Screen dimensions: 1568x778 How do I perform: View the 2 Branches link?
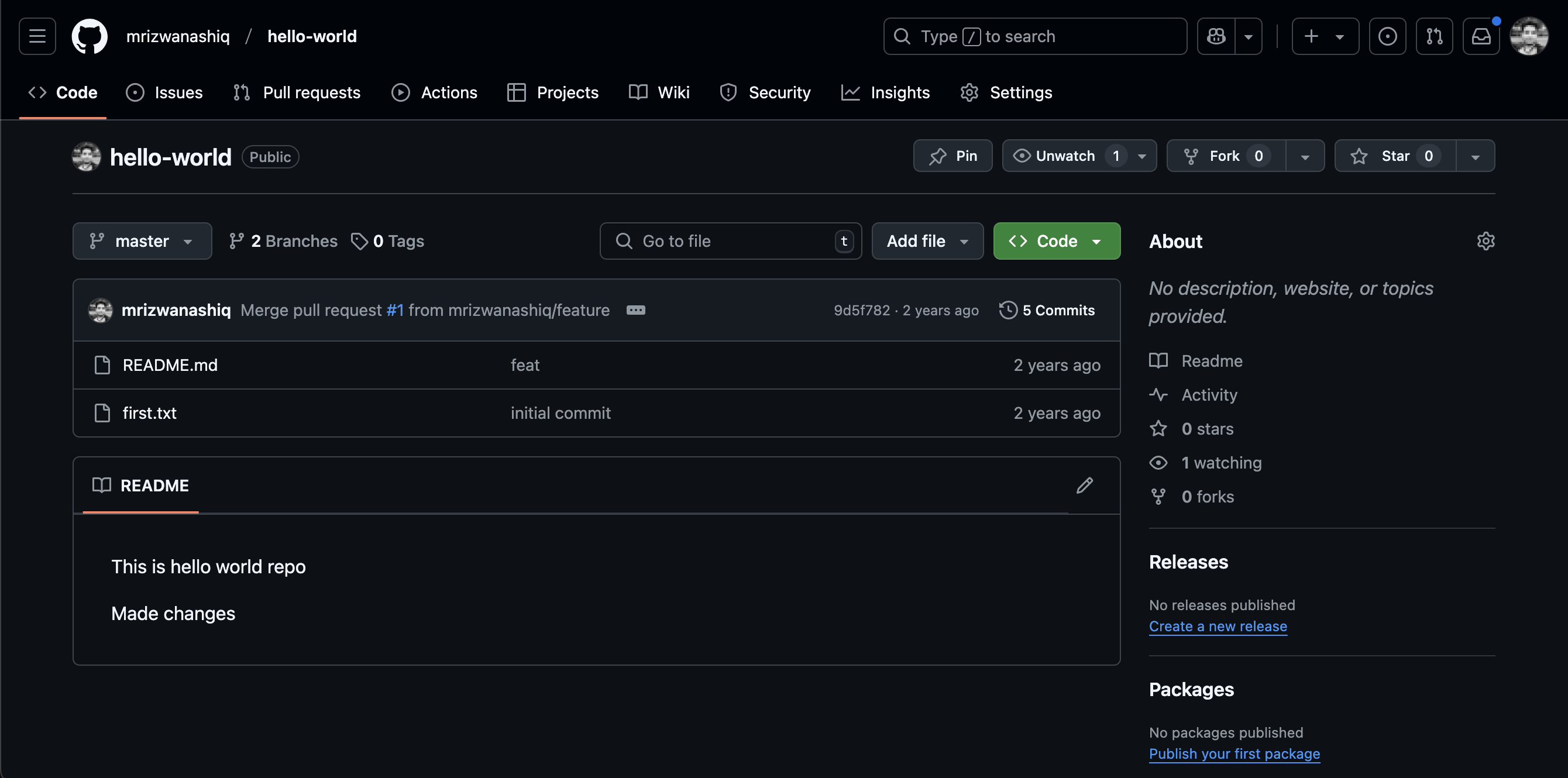(x=283, y=241)
